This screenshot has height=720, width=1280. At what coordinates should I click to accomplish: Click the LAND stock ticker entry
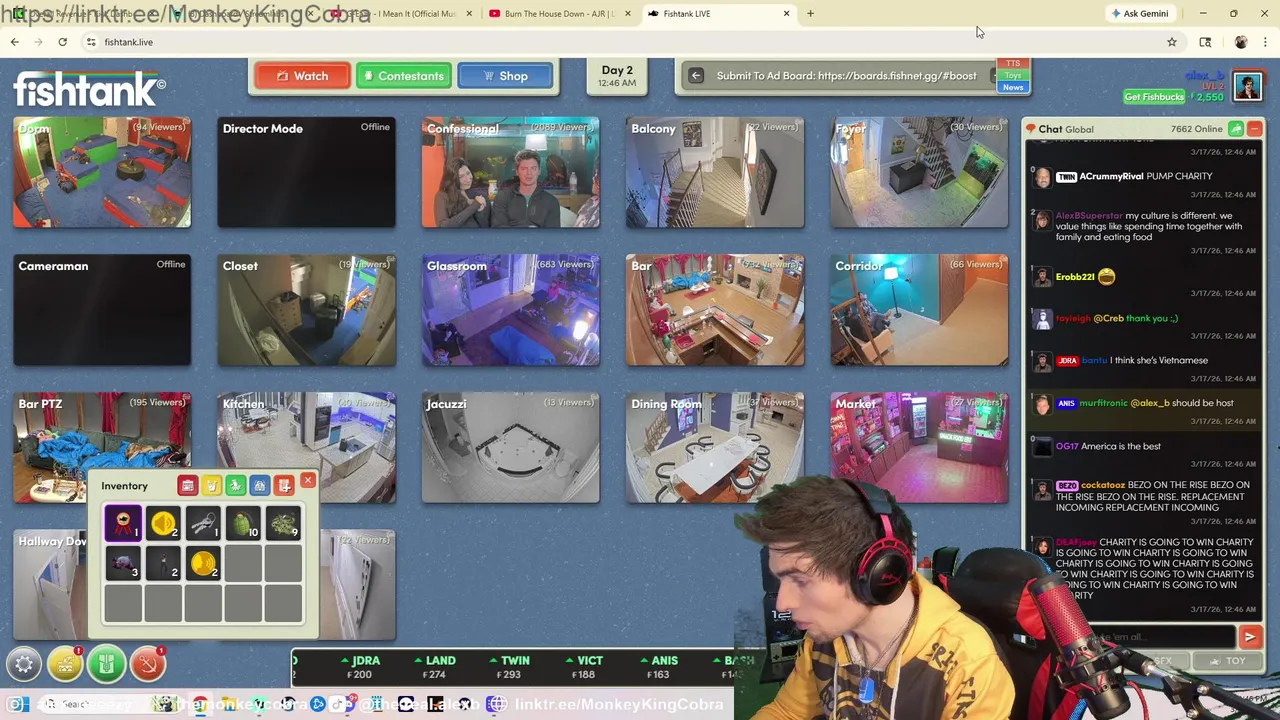click(x=436, y=667)
